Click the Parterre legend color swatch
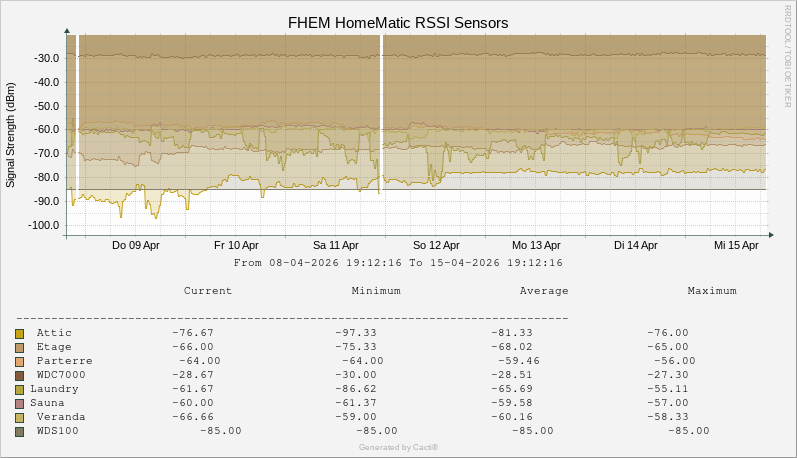This screenshot has width=797, height=458. click(x=19, y=361)
